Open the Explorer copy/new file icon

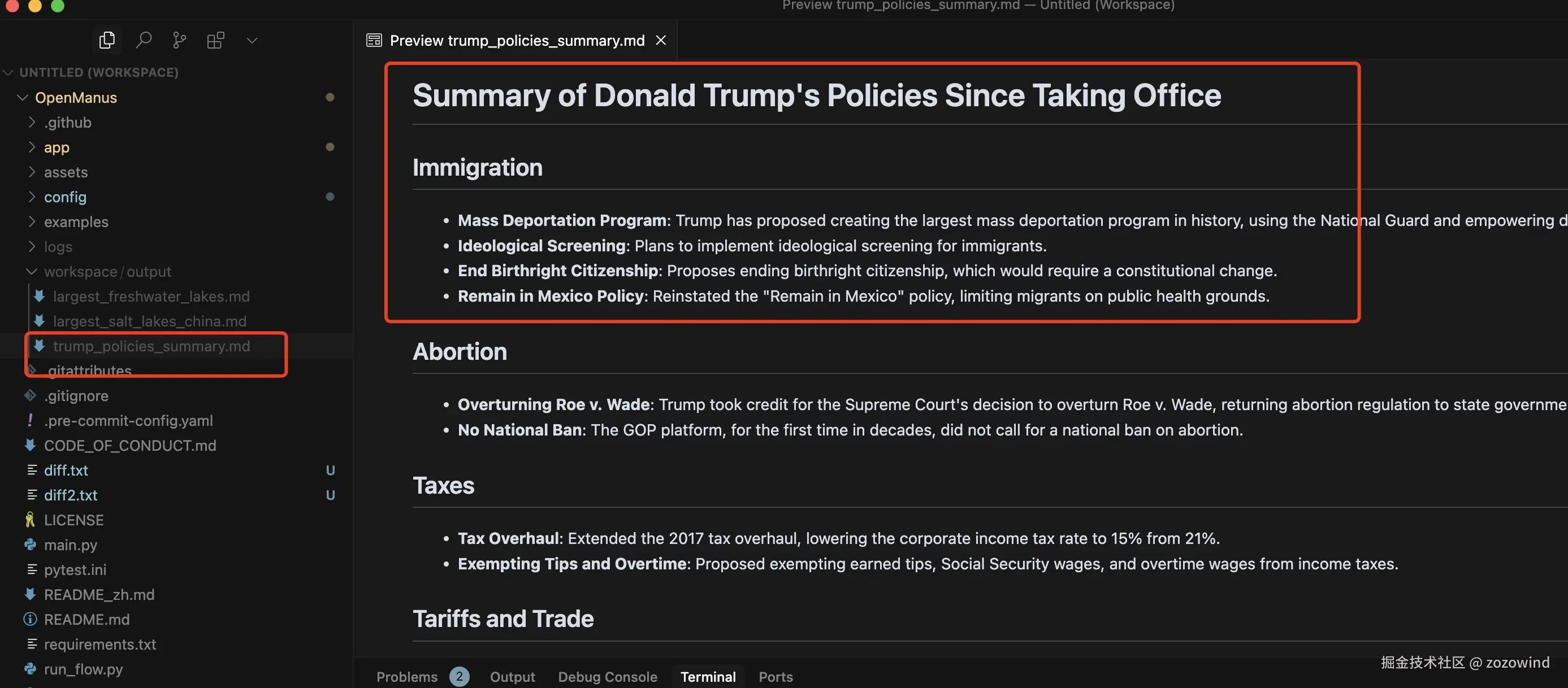(x=107, y=40)
